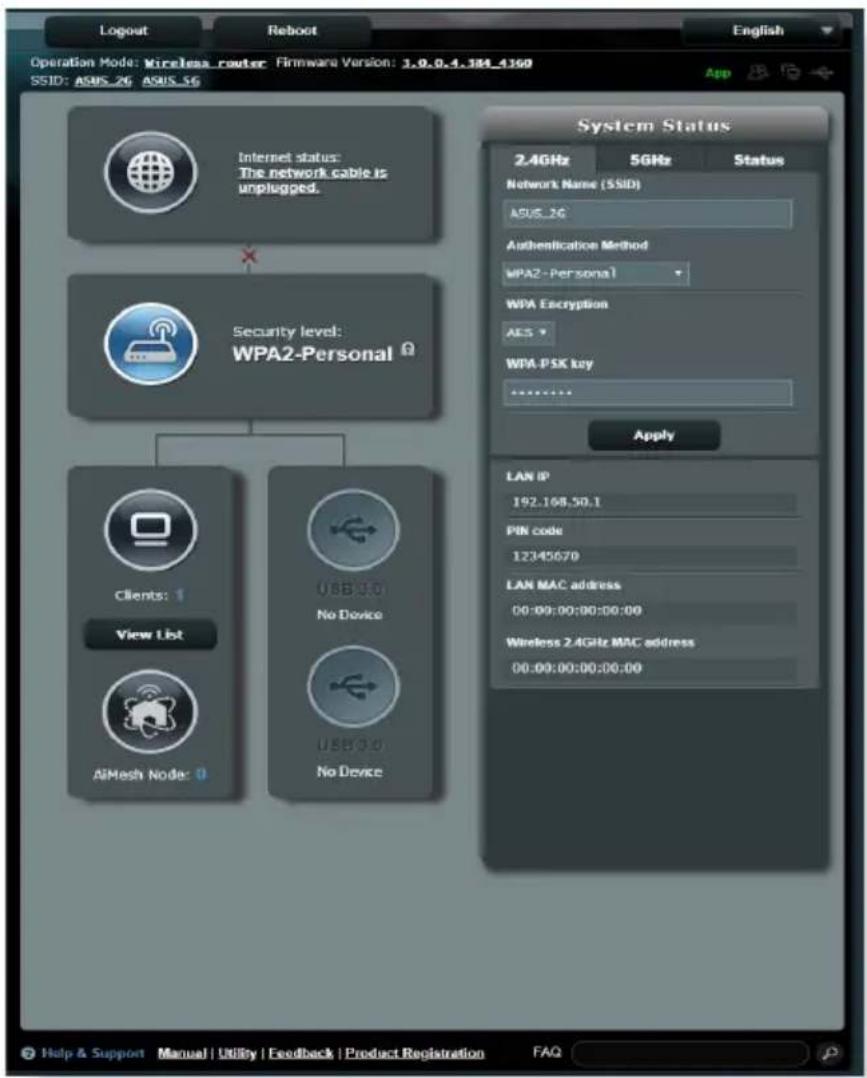The height and width of the screenshot is (1078, 867).
Task: Click the WPA2-Personal security level text
Action: pos(313,354)
